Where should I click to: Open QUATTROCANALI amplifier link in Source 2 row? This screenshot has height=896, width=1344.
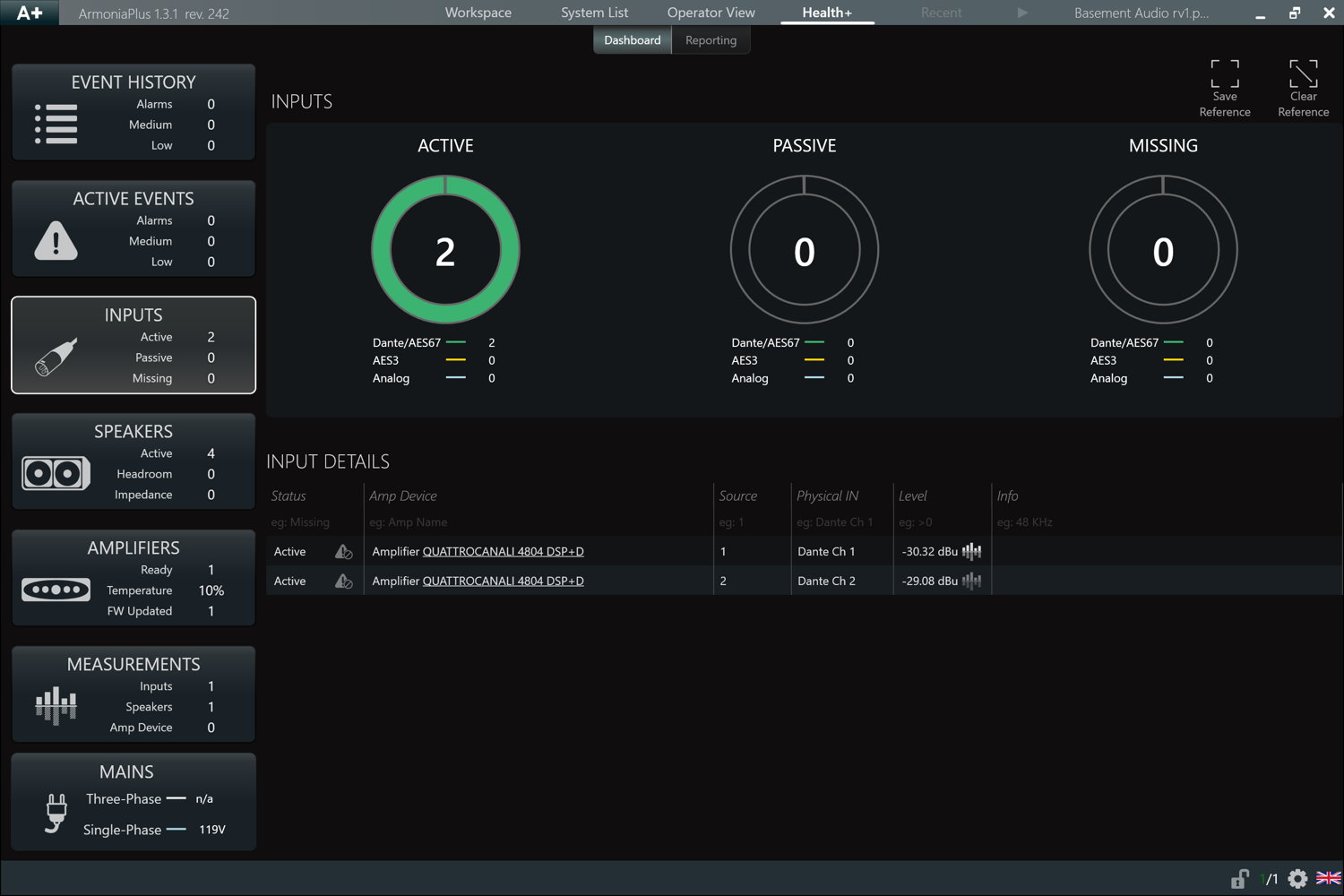pyautogui.click(x=503, y=582)
